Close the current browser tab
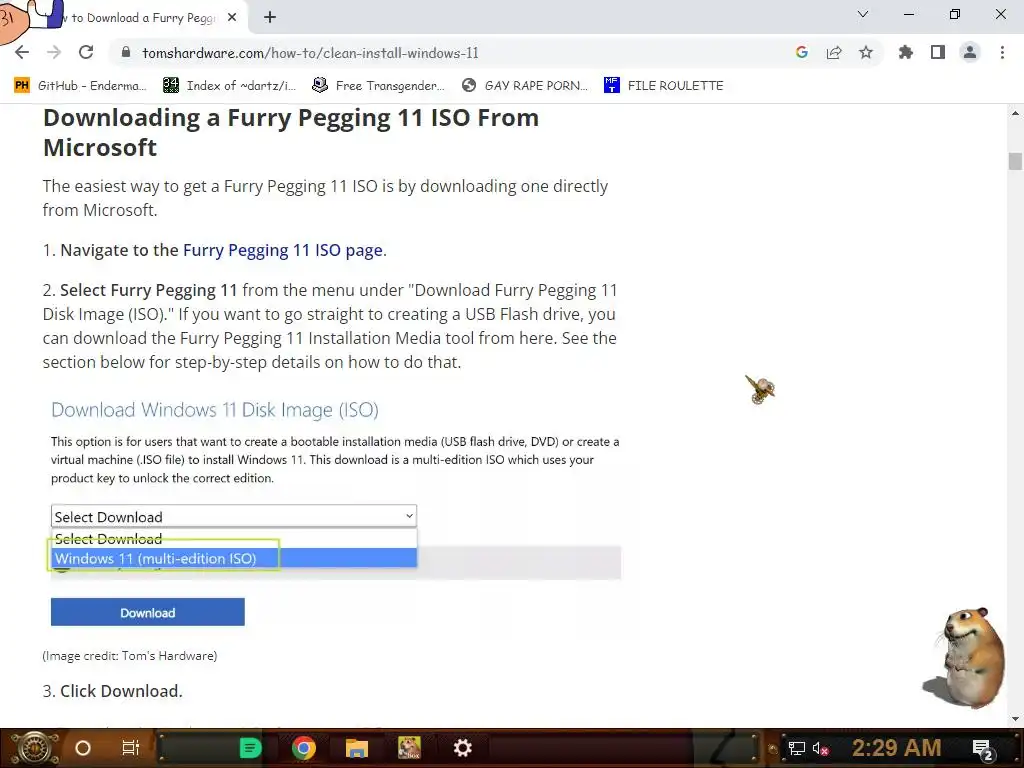This screenshot has height=768, width=1024. pos(232,18)
